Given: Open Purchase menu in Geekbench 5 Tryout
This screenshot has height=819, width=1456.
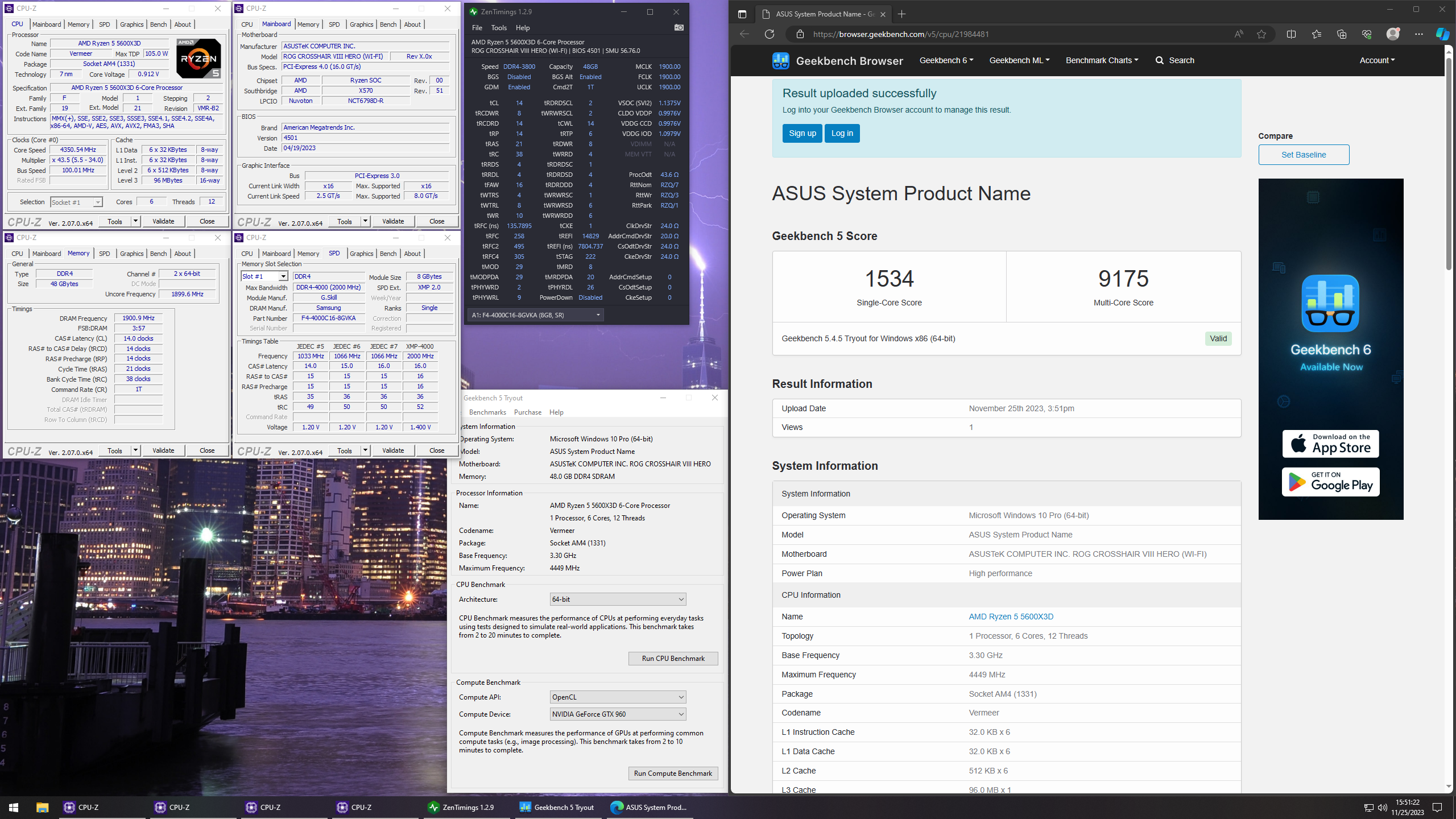Looking at the screenshot, I should pos(527,412).
